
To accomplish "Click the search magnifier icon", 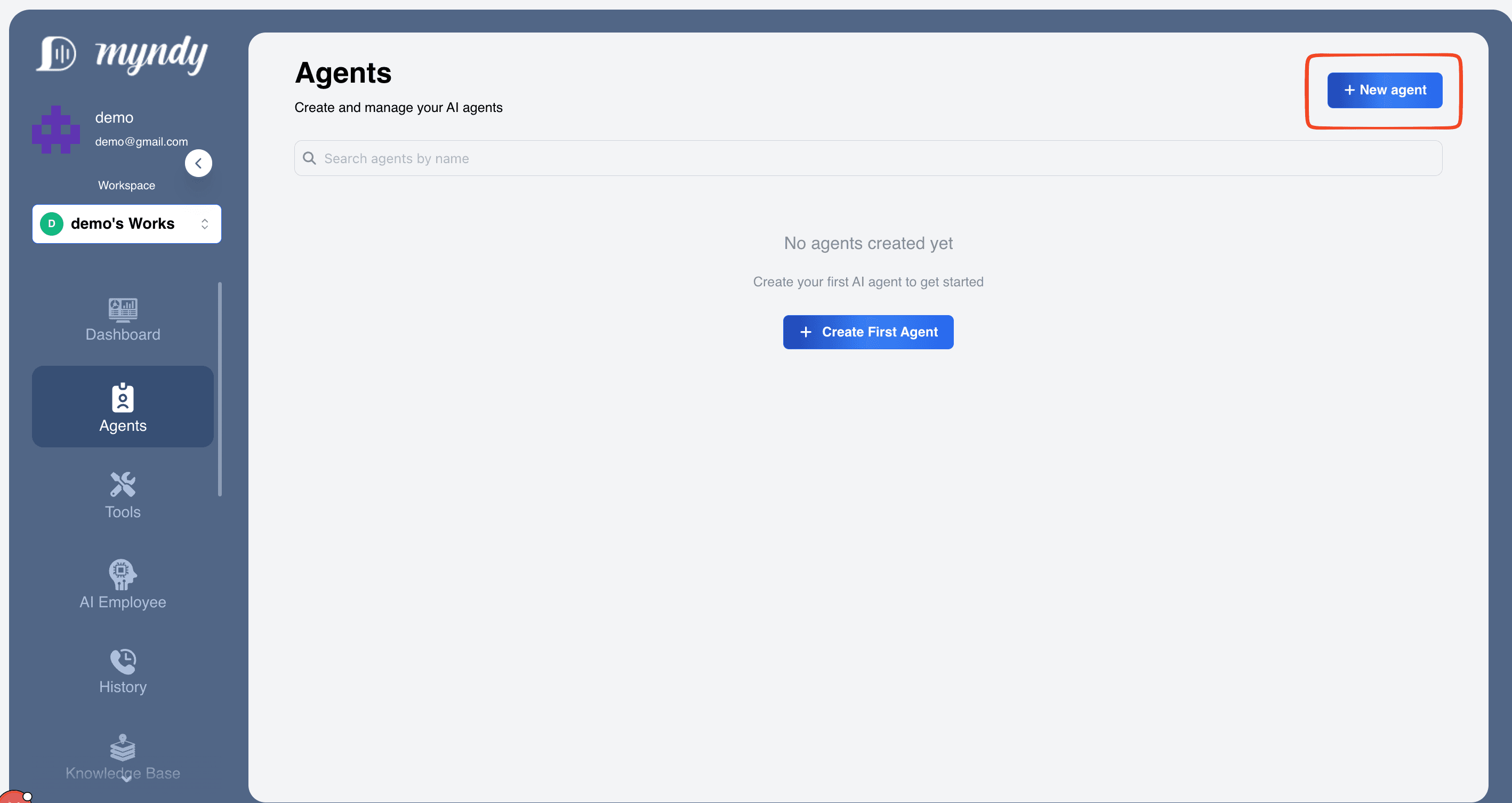I will [309, 158].
